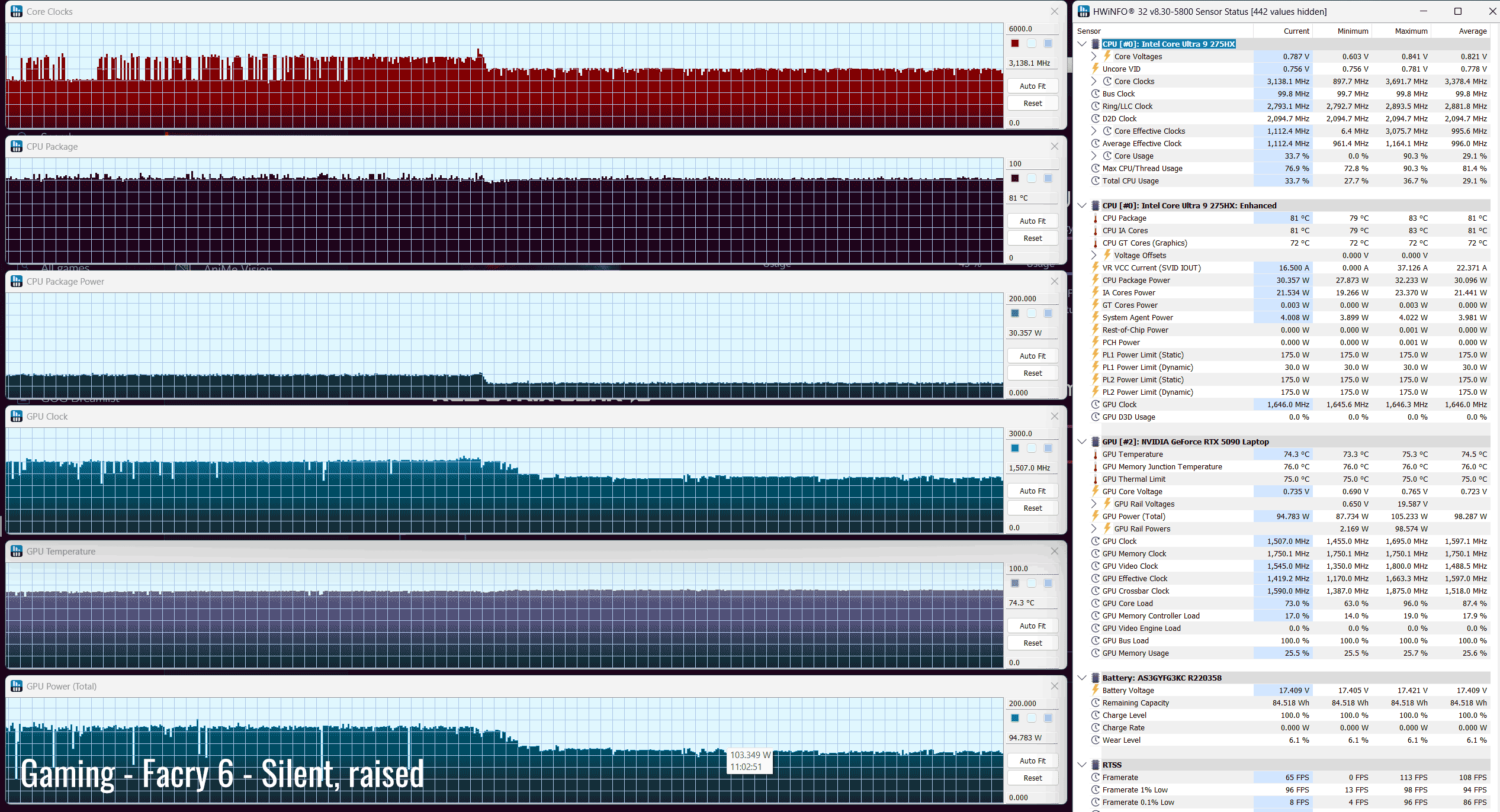The width and height of the screenshot is (1500, 812).
Task: Click the chip icon next to the RTSS section
Action: tap(1096, 765)
